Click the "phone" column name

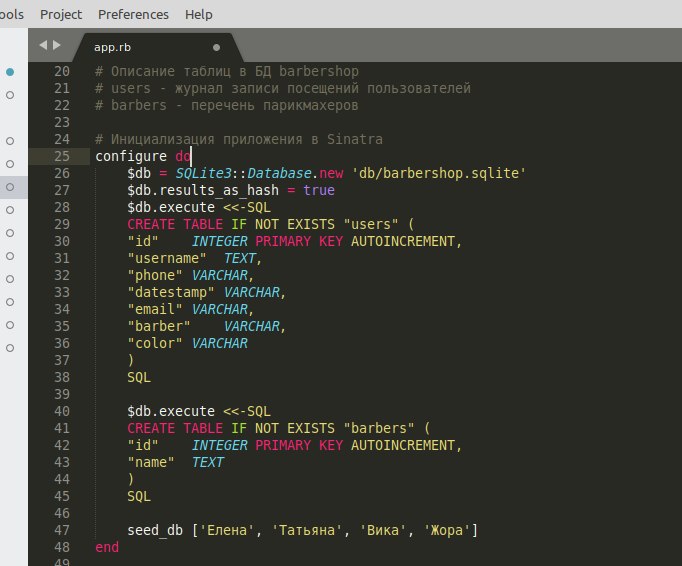tap(155, 275)
